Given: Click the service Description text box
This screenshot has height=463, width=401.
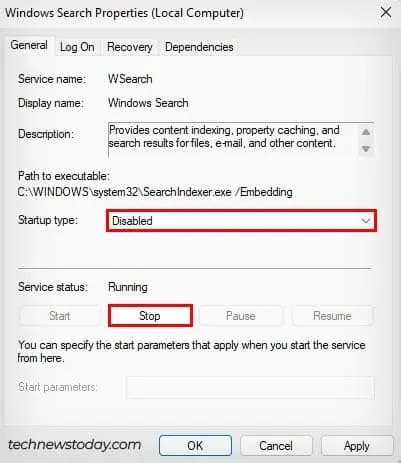Looking at the screenshot, I should 241,139.
